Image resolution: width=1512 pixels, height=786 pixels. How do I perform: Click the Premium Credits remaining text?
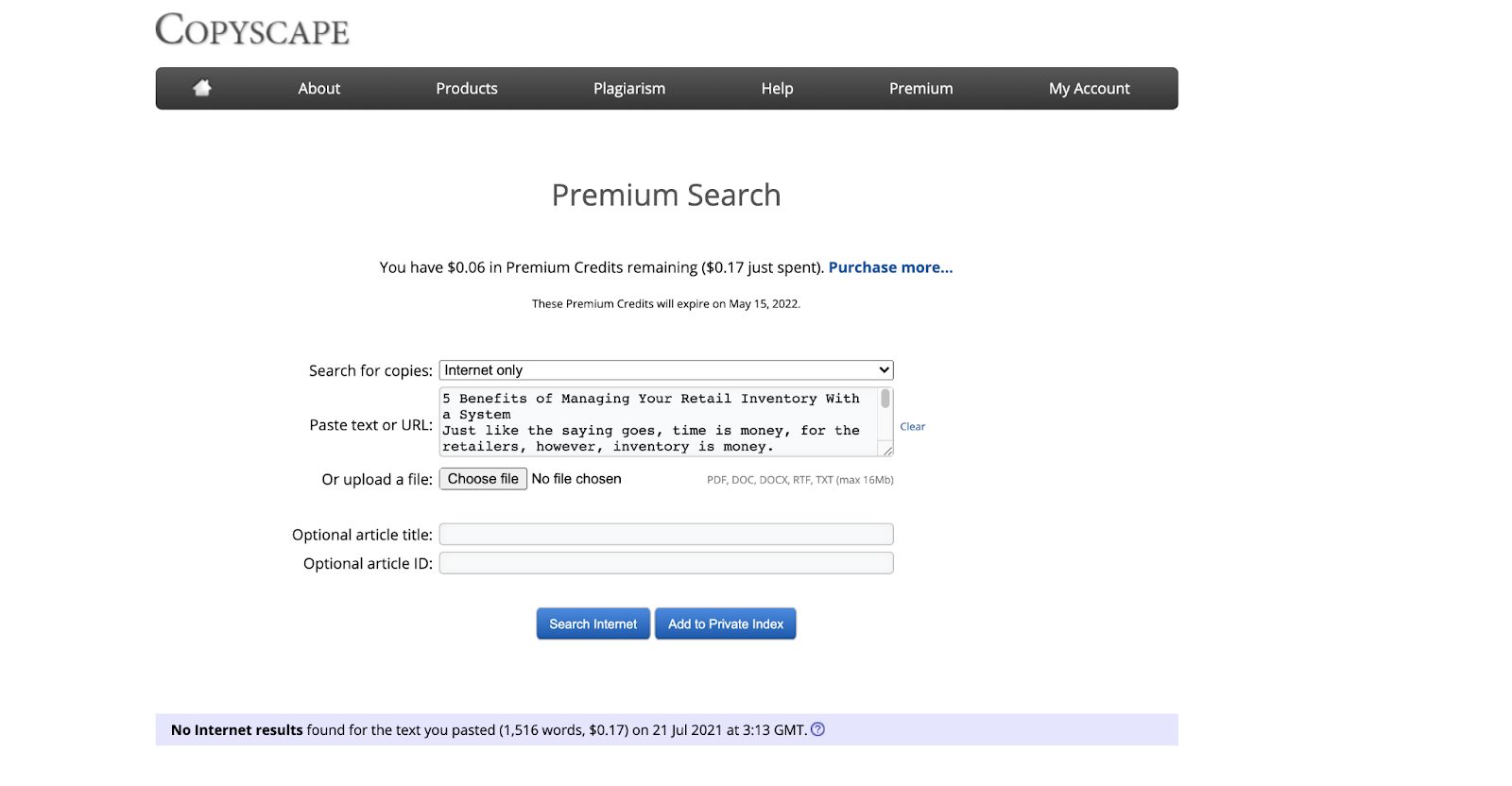[x=602, y=267]
